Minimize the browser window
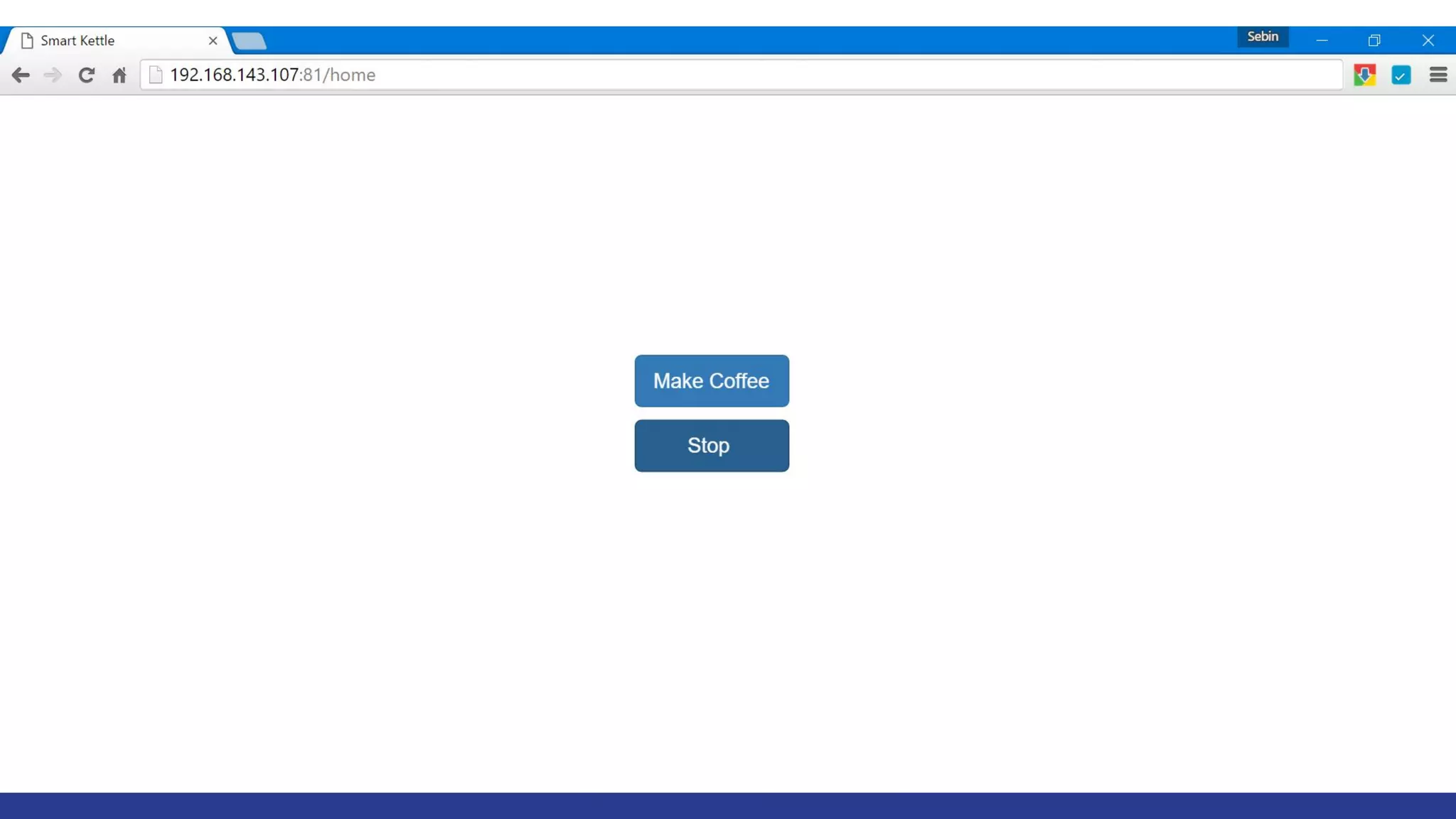This screenshot has width=1456, height=819. [x=1322, y=41]
